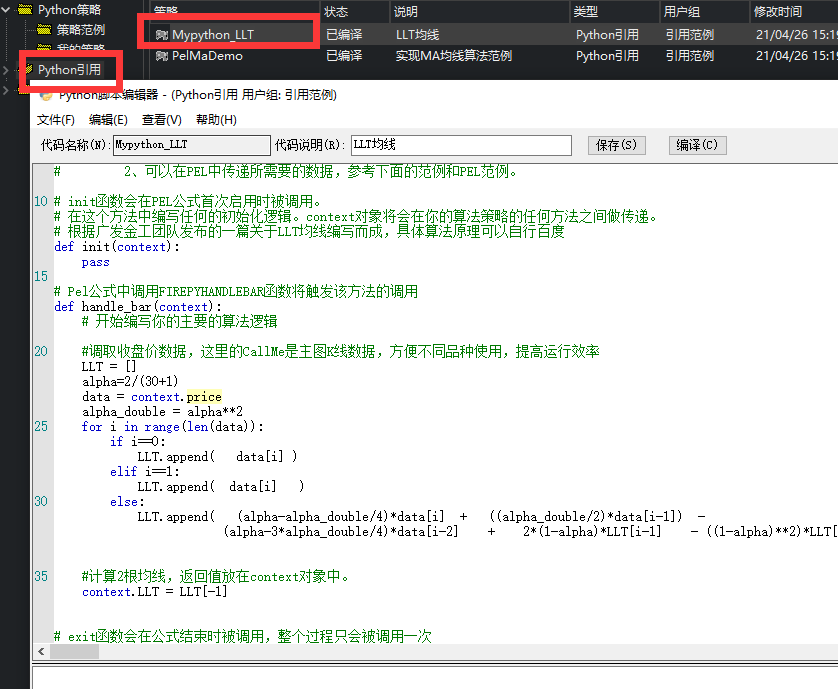
Task: Click the 代码名称 input field
Action: coord(192,145)
